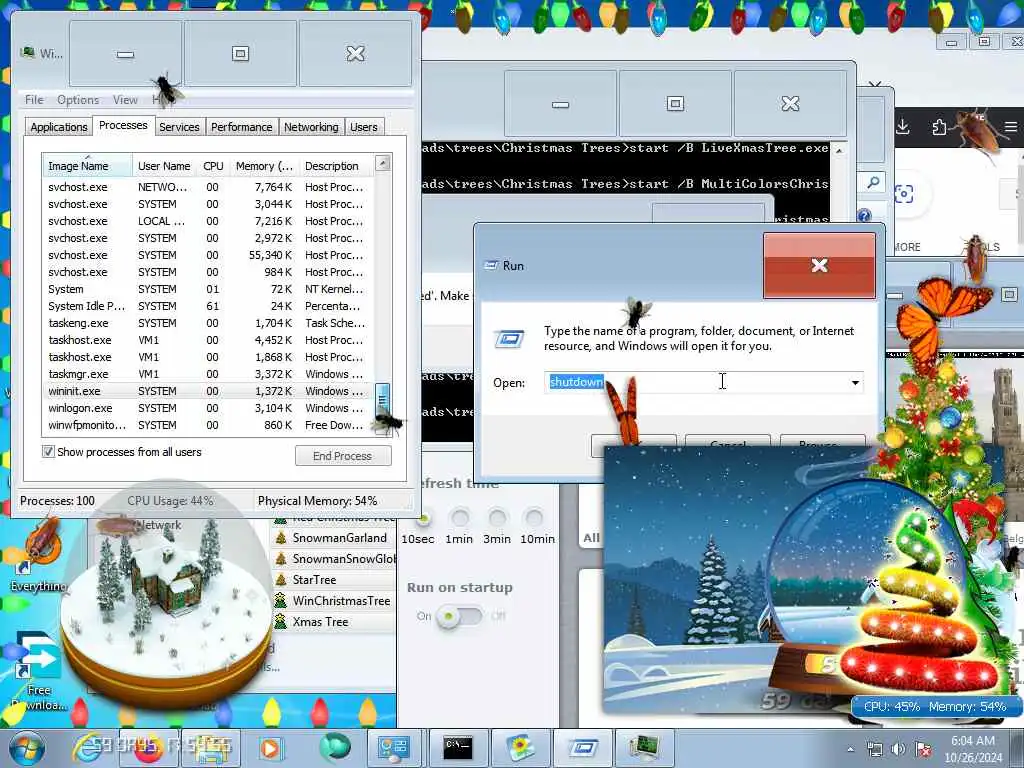
Task: Open Firefox from the taskbar
Action: coord(149,748)
